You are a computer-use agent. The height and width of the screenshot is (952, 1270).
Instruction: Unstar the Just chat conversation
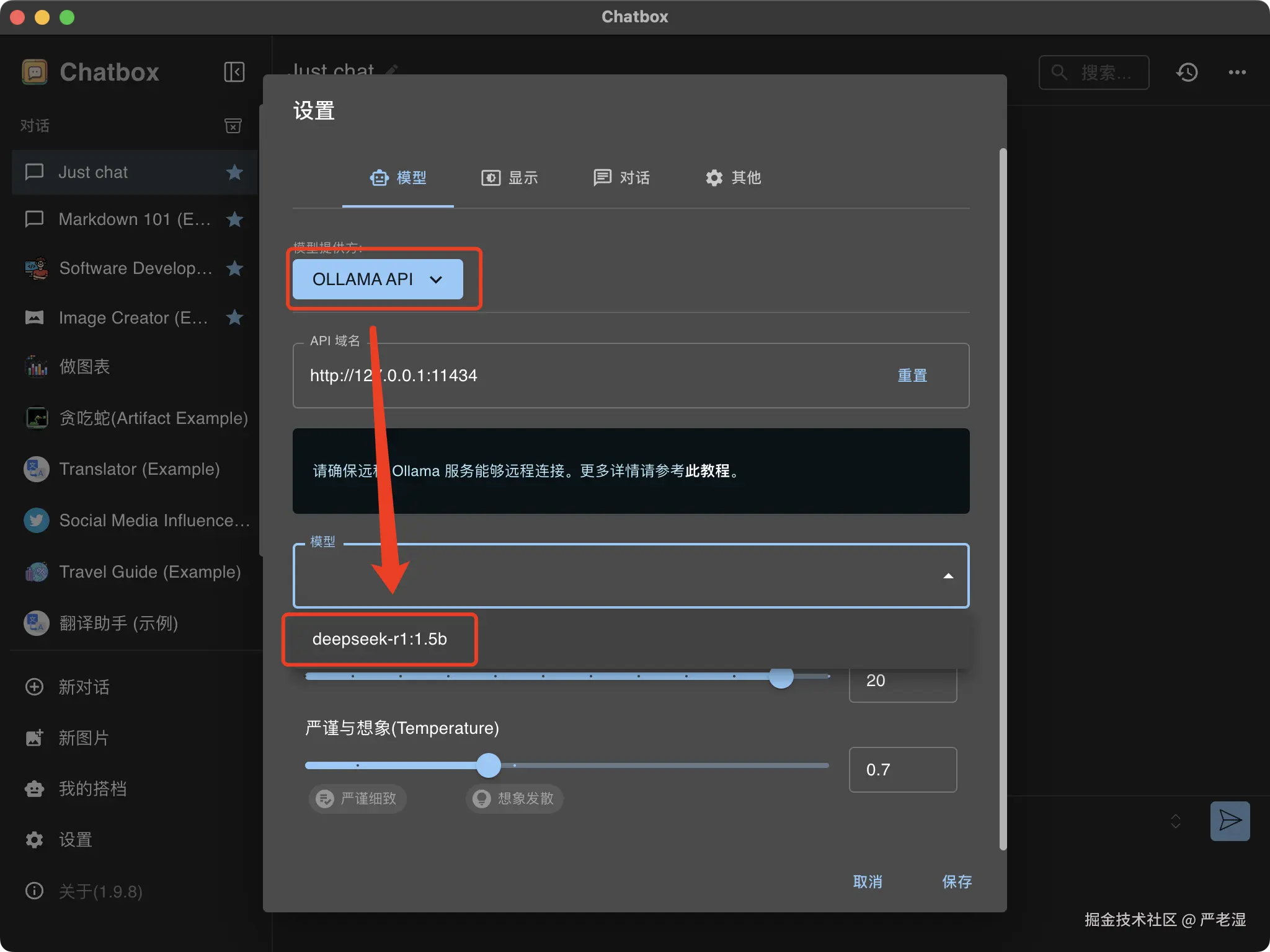pos(234,172)
